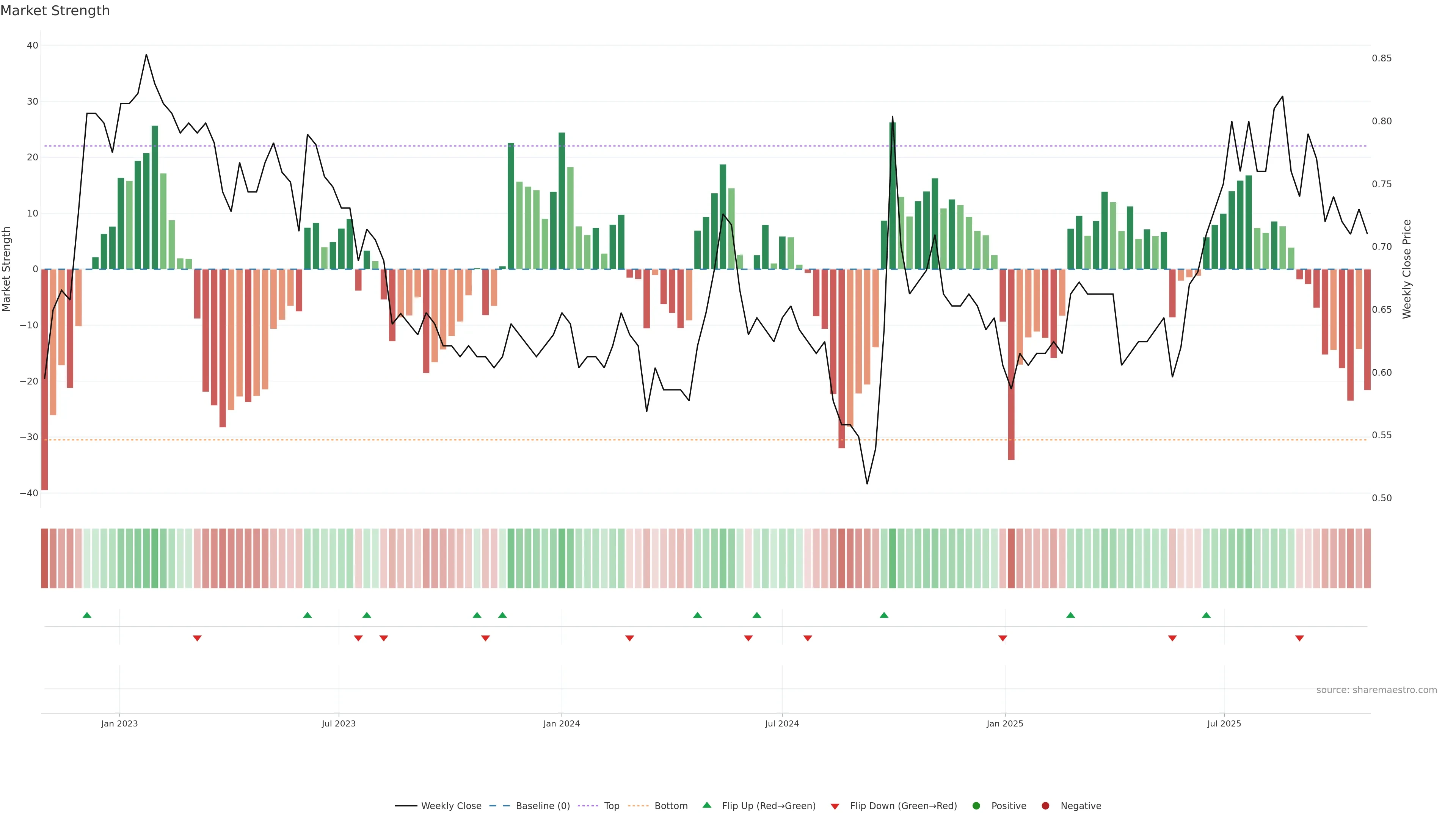The image size is (1456, 819).
Task: Select the rightmost red flip-down triangle marker
Action: [1299, 638]
